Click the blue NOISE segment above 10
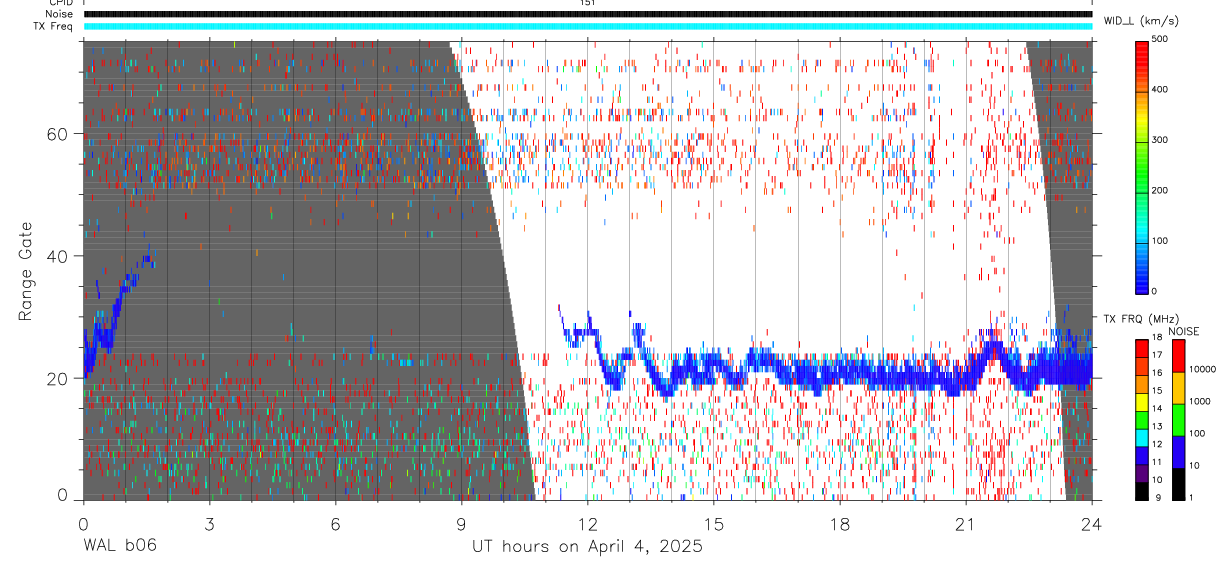1228x567 pixels. 1178,451
